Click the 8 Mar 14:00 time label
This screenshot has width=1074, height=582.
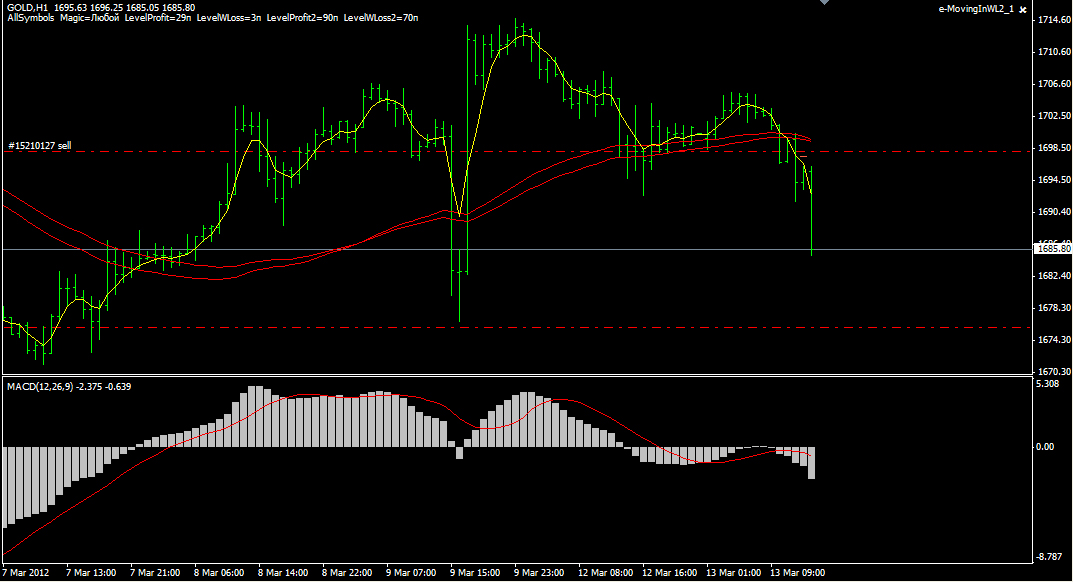click(x=283, y=573)
